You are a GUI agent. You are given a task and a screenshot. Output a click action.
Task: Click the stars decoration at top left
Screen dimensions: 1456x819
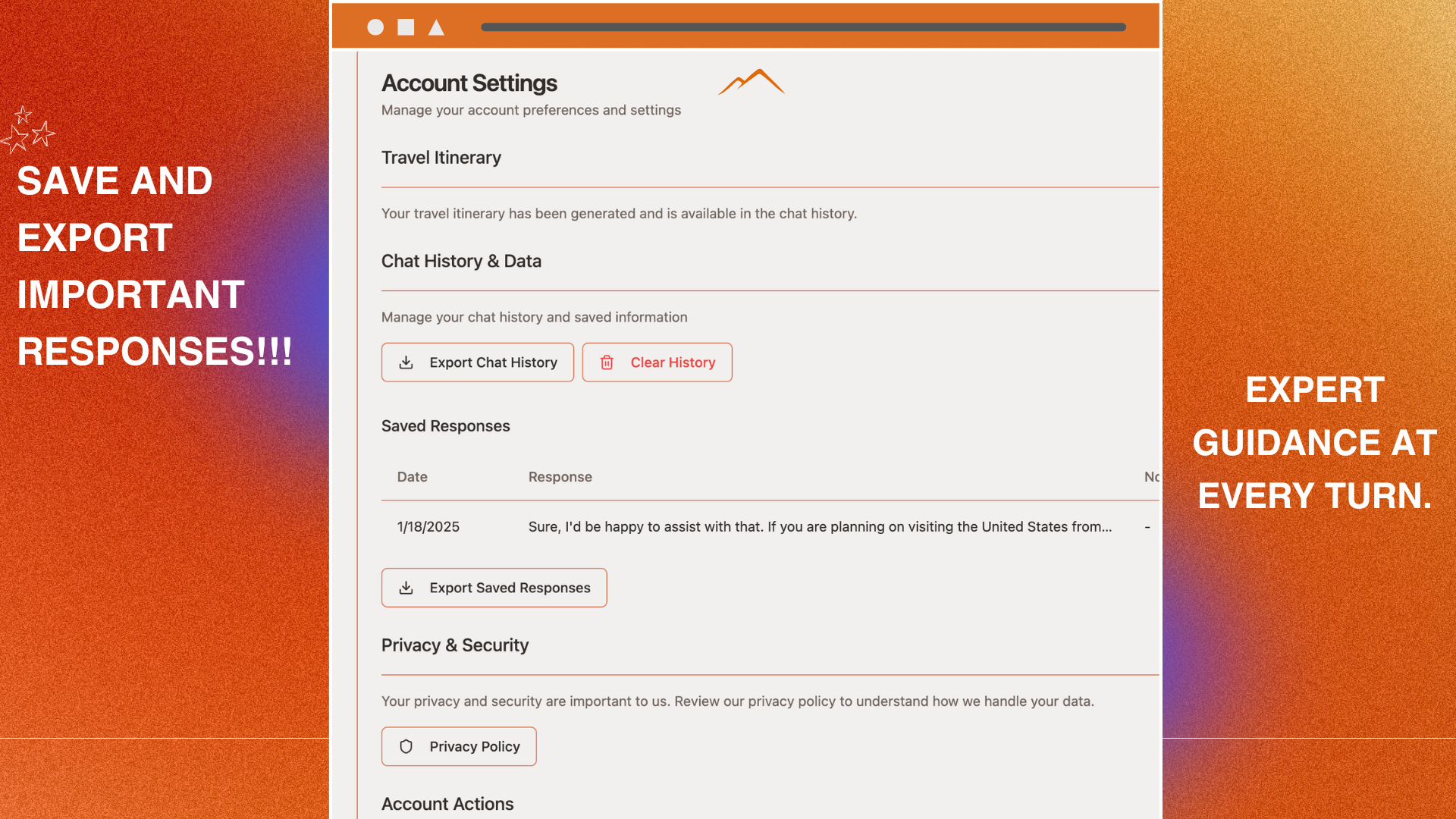28,130
